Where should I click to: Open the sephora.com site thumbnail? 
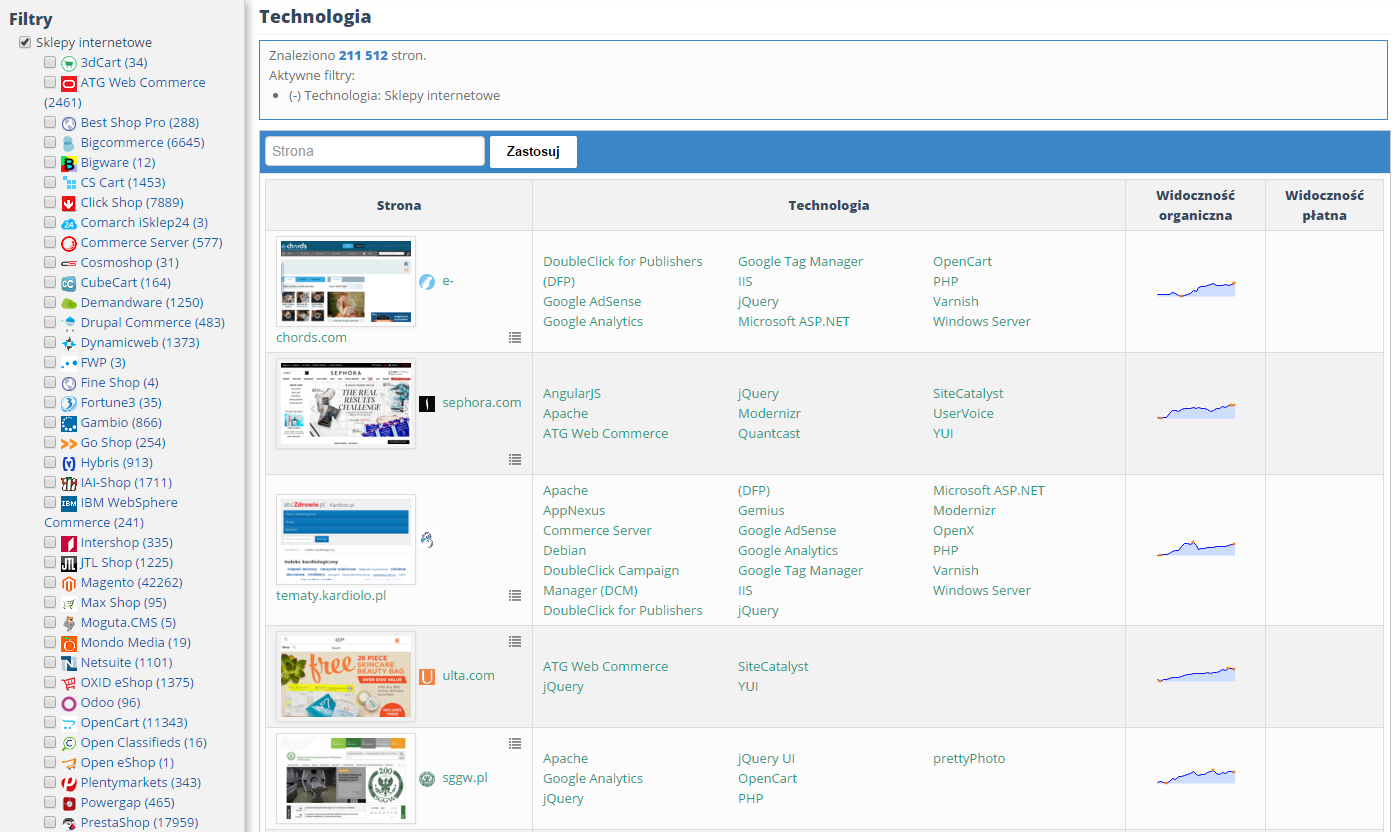[346, 404]
